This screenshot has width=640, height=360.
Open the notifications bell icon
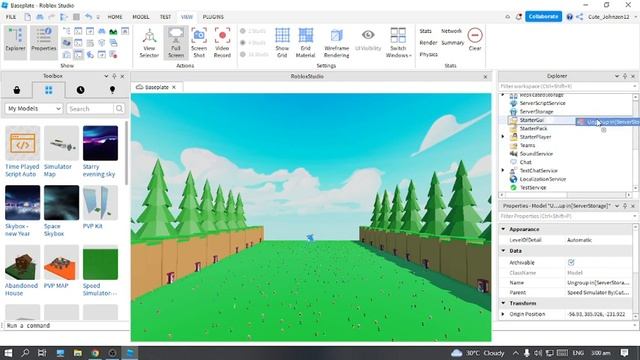519,17
